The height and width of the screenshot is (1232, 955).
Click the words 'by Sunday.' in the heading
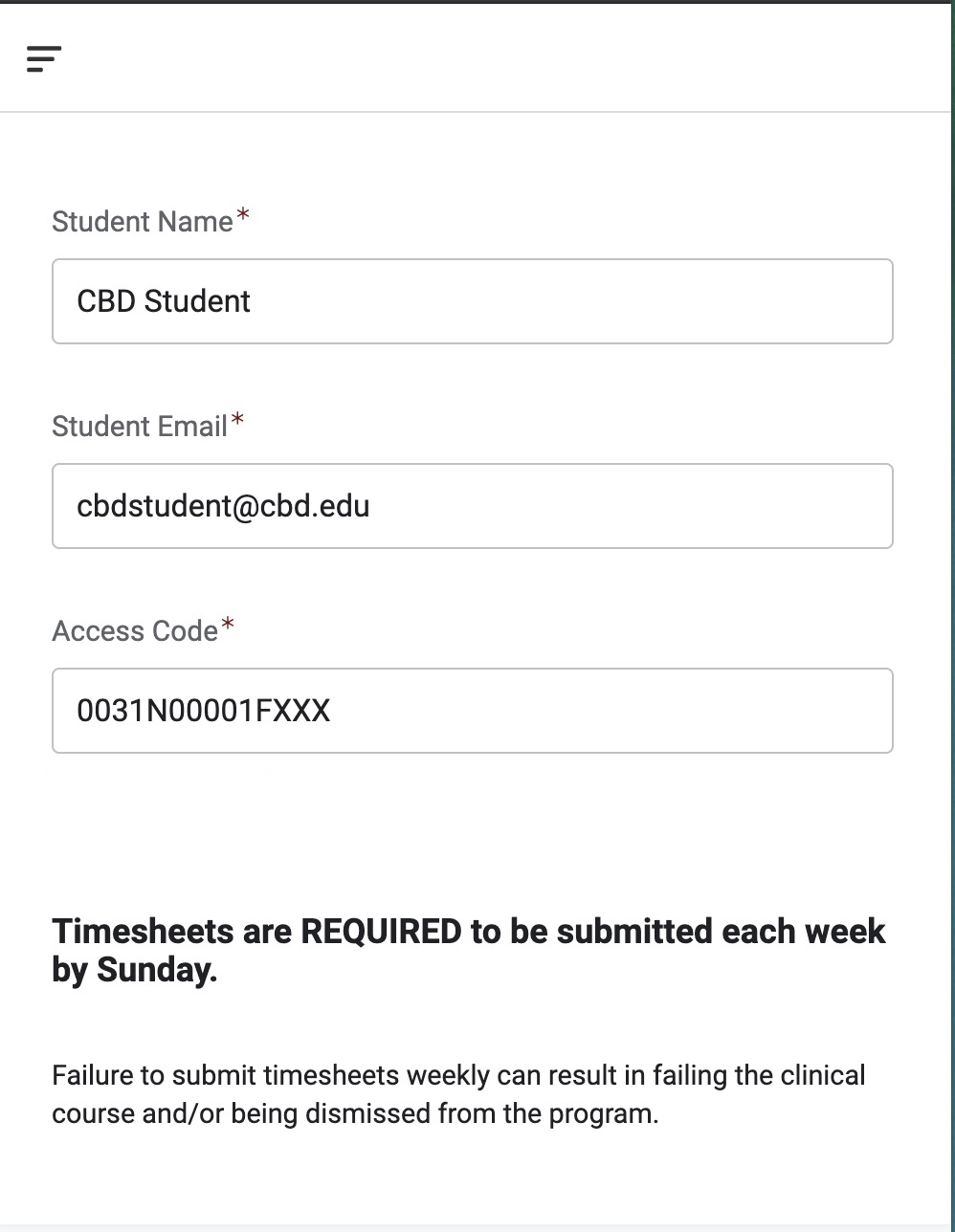134,970
